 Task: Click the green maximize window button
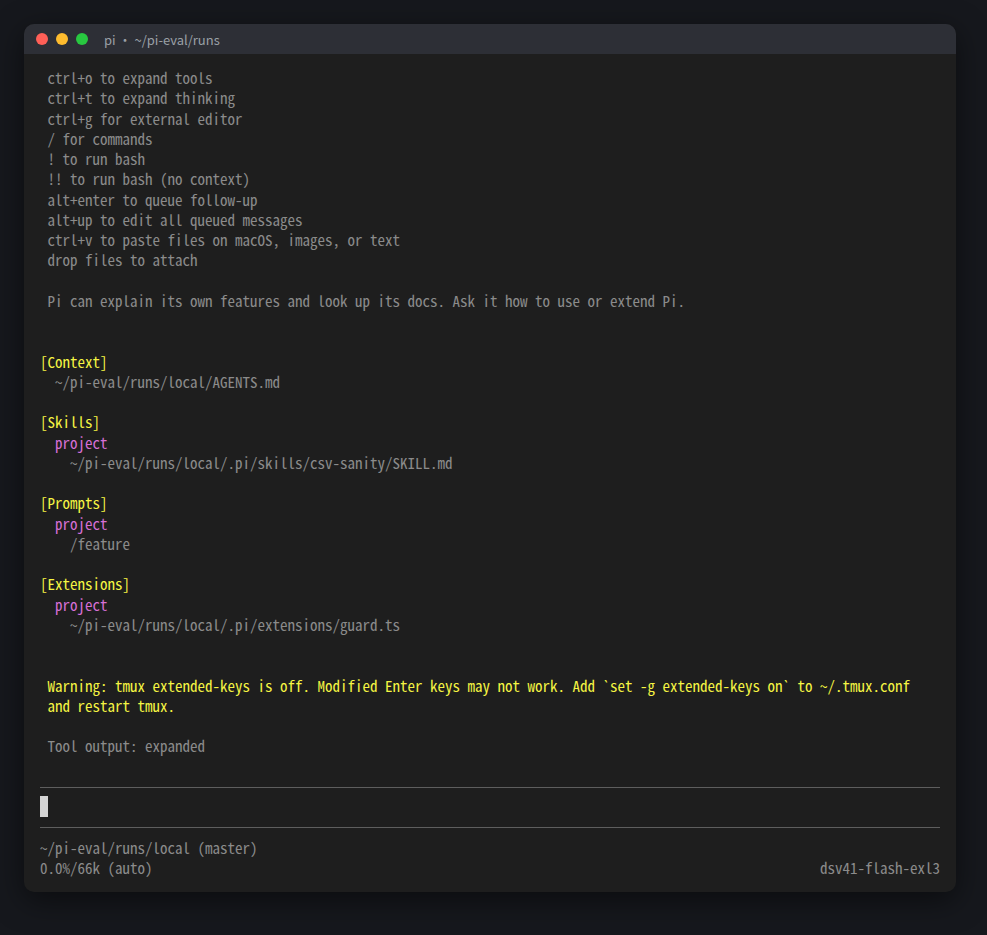[x=82, y=40]
